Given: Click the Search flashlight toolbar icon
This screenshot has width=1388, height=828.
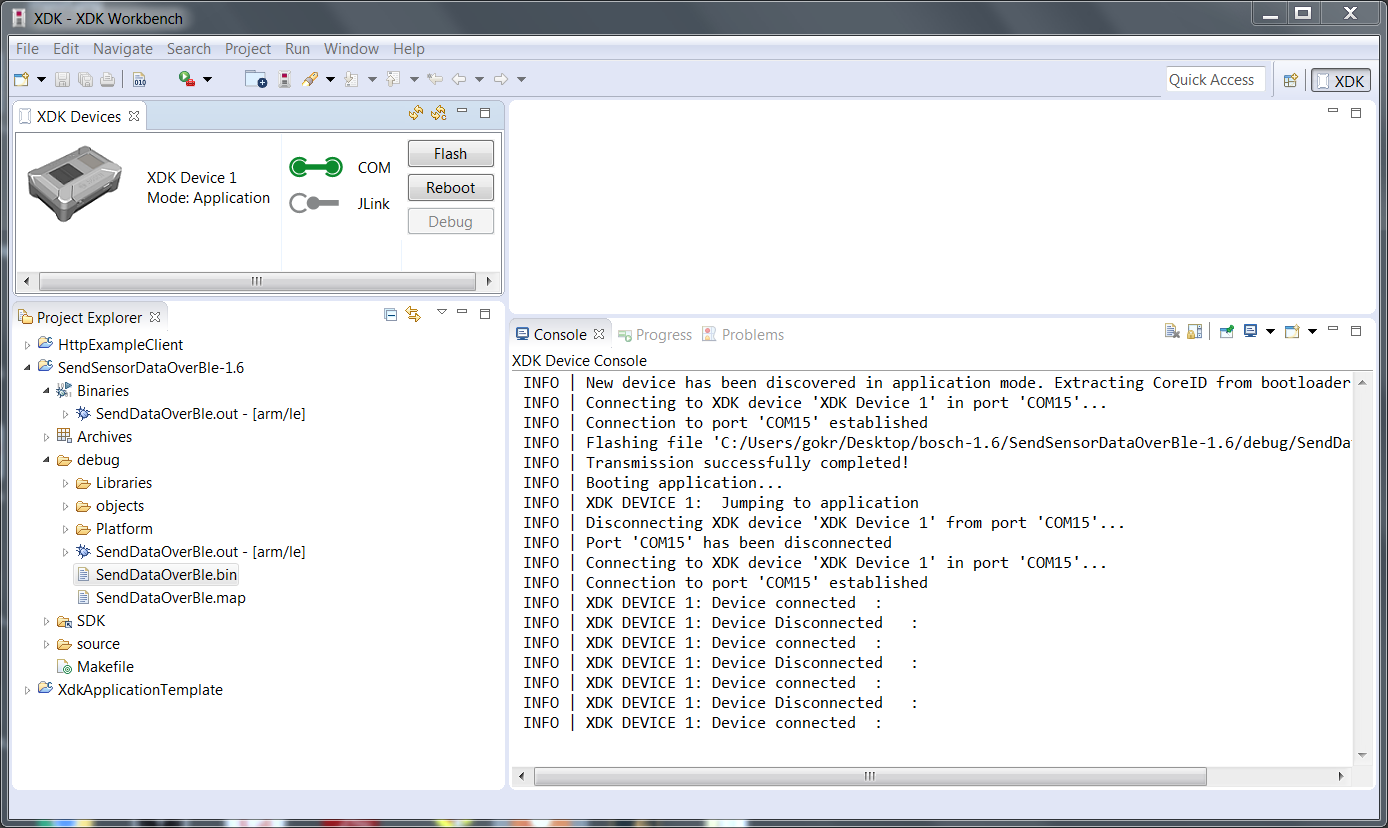Looking at the screenshot, I should 310,79.
